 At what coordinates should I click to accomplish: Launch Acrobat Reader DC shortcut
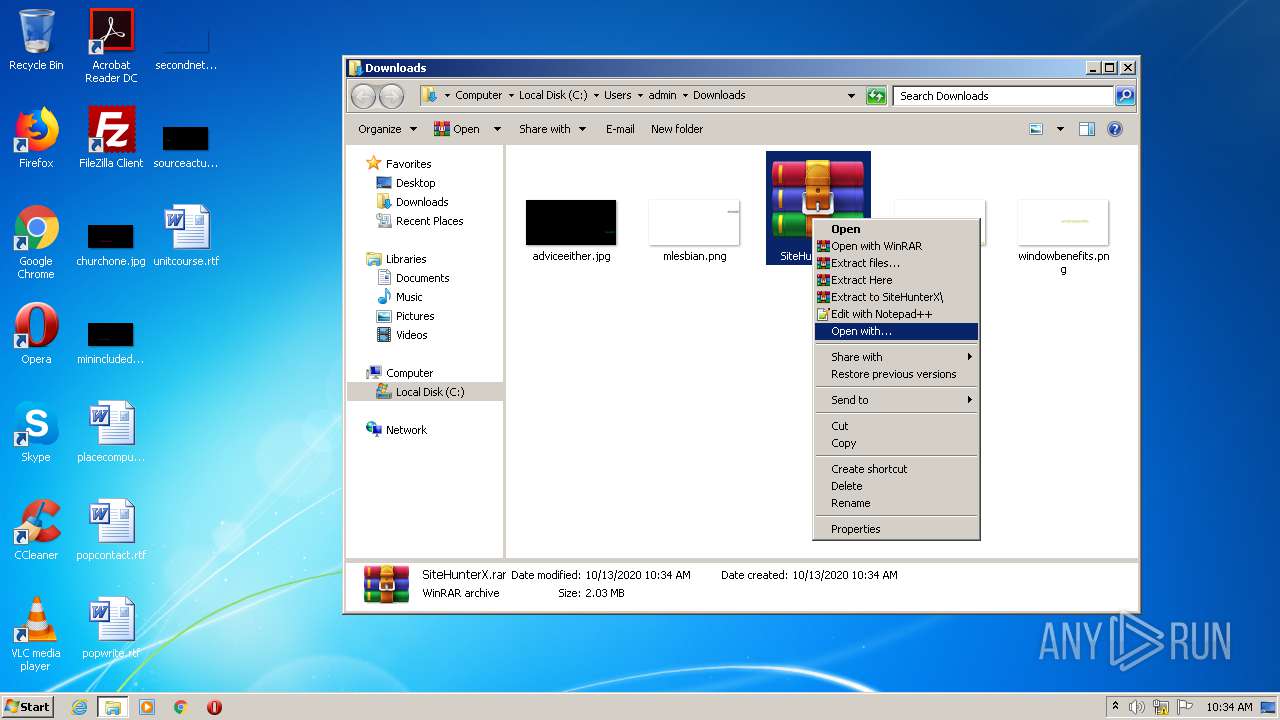(x=111, y=46)
